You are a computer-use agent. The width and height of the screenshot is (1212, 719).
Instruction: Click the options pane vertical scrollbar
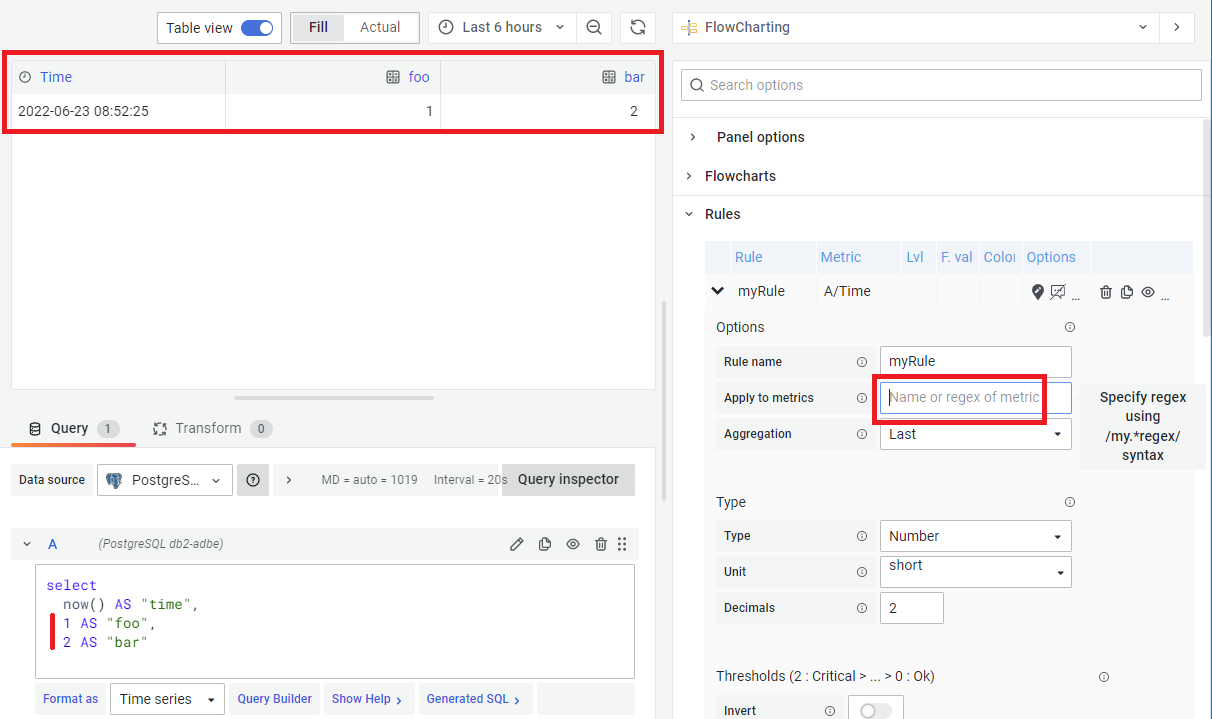(1206, 227)
